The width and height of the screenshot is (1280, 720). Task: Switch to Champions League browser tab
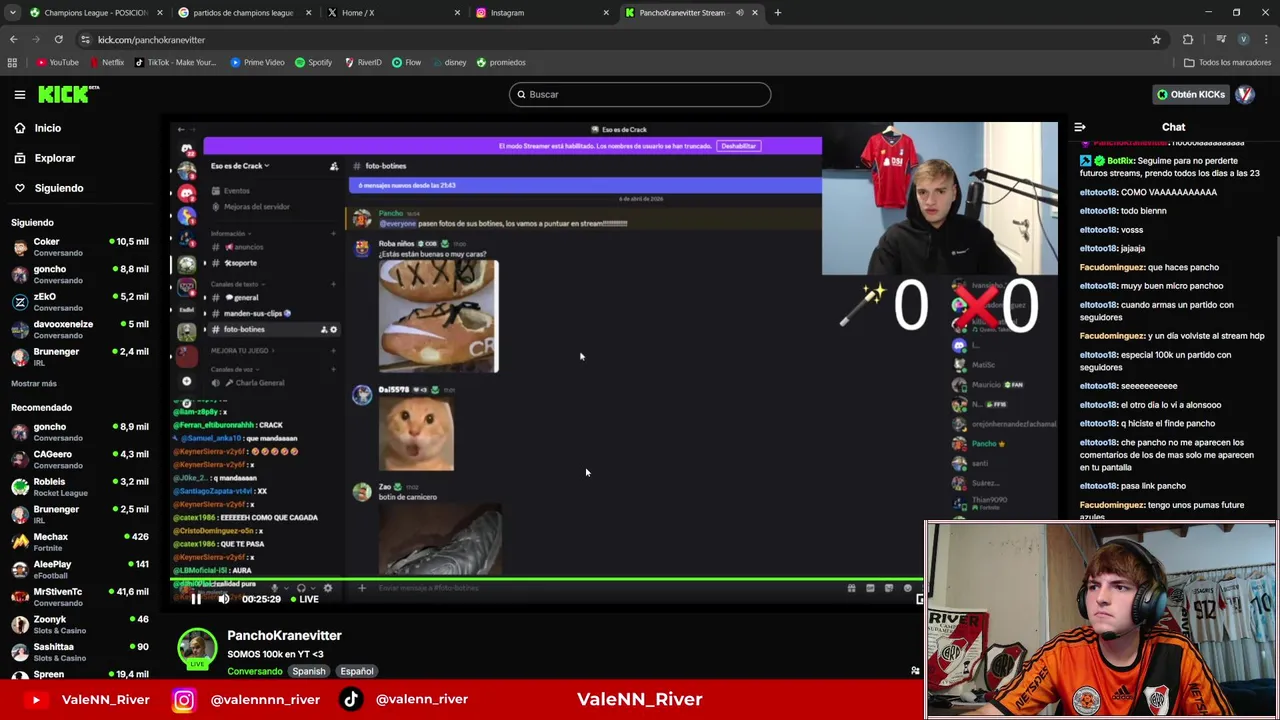pos(95,12)
